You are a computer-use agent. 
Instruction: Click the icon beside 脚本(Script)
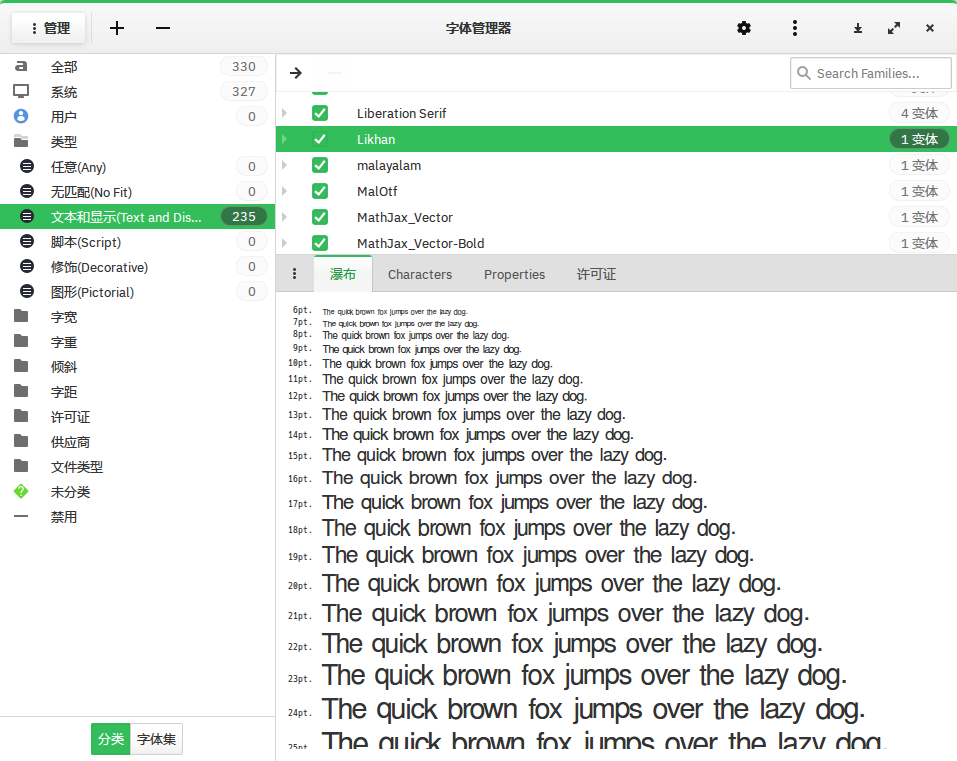(27, 241)
